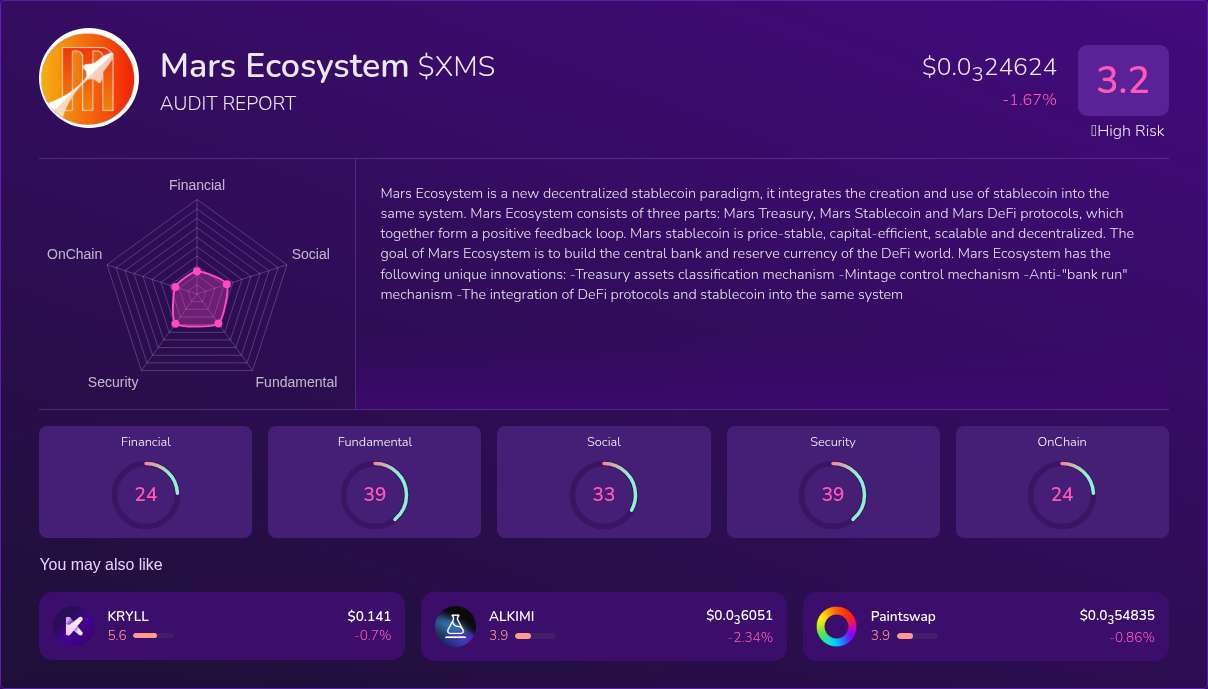
Task: Click the Financial label on radar chart
Action: pyautogui.click(x=197, y=185)
